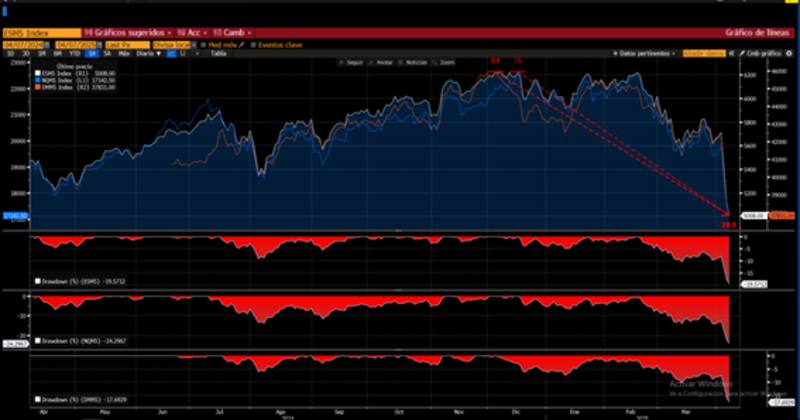This screenshot has width=800, height=420.
Task: Select the YTD time range tab
Action: [73, 54]
